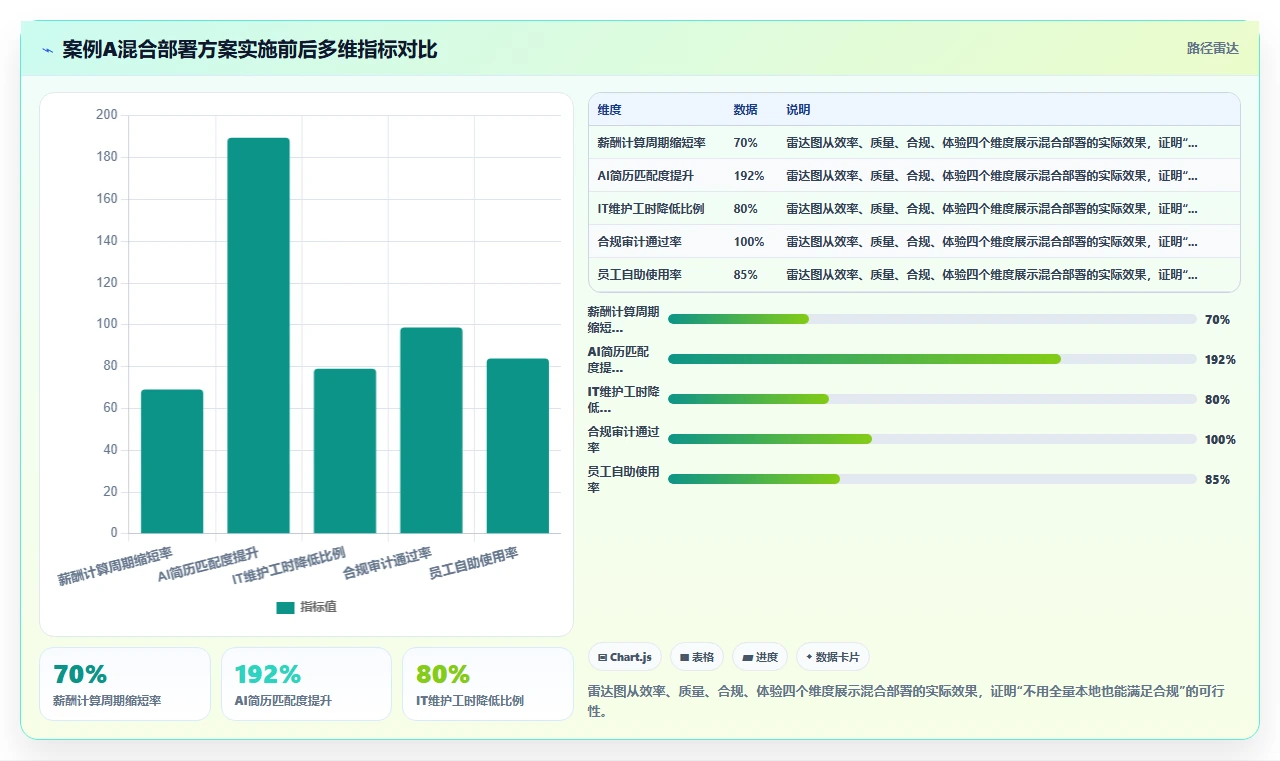The width and height of the screenshot is (1280, 761).
Task: Open the 70% 薪酬计算周期缩短率 stat card
Action: coord(125,684)
